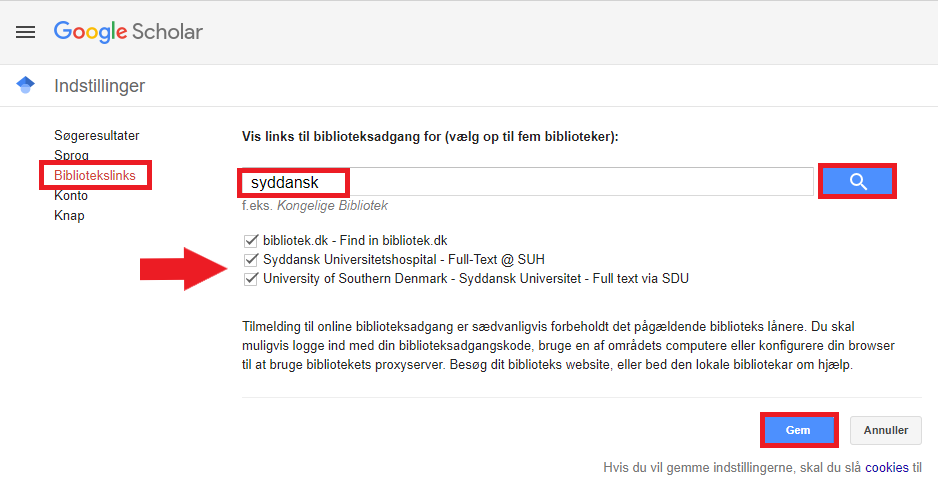Click the Annuller button
This screenshot has width=938, height=489.
pyautogui.click(x=885, y=430)
